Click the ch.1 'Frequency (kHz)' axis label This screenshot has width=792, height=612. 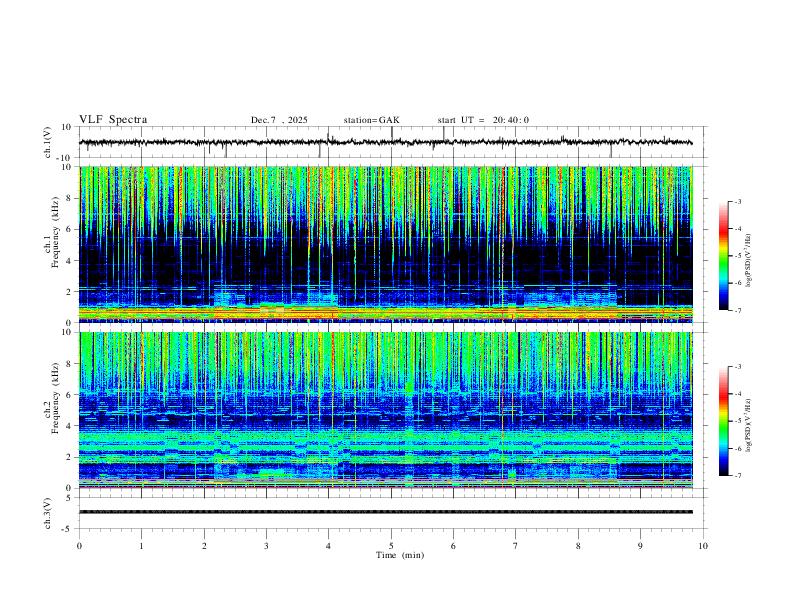(55, 233)
